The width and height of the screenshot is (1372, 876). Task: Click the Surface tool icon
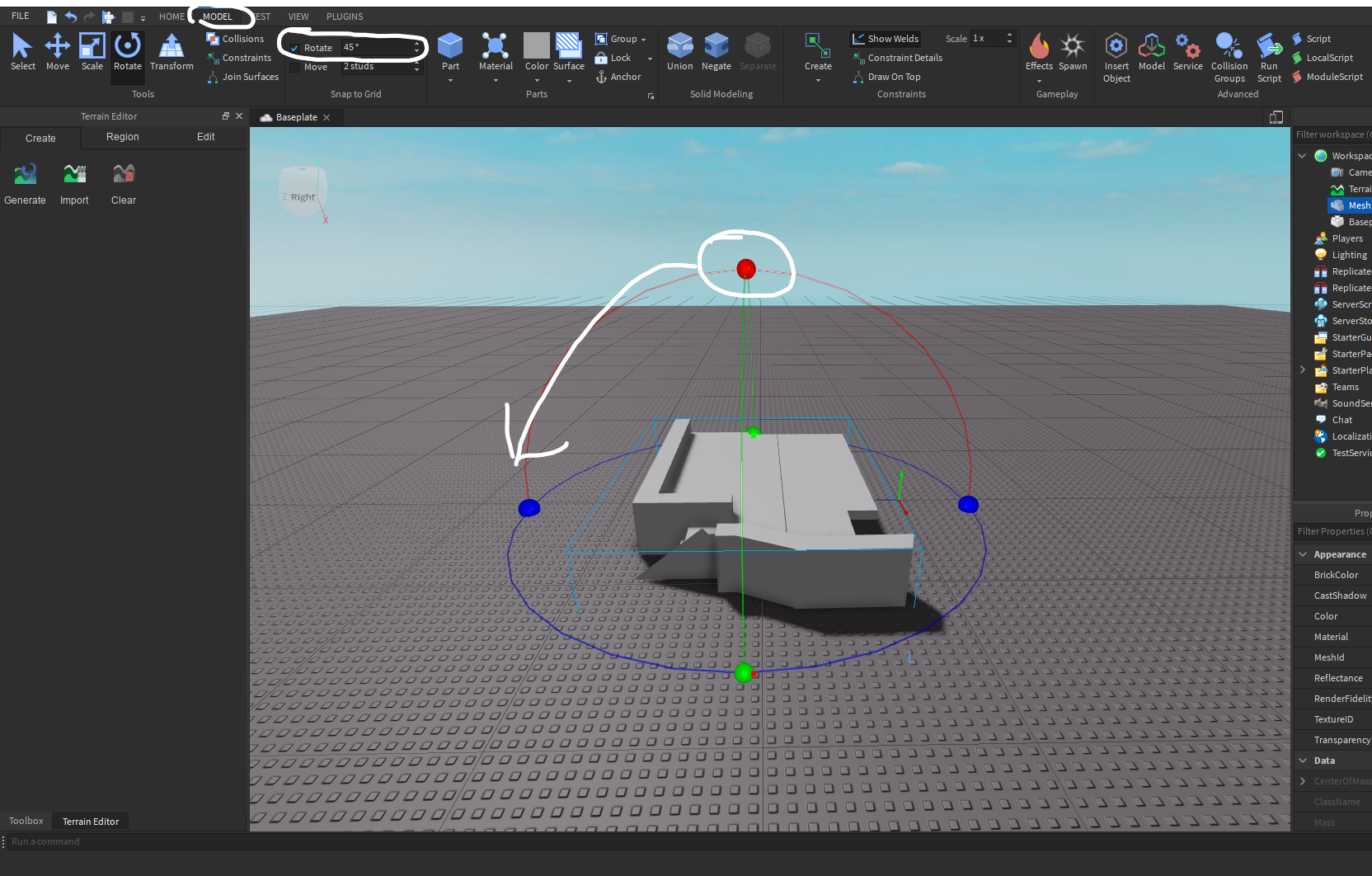[x=568, y=46]
